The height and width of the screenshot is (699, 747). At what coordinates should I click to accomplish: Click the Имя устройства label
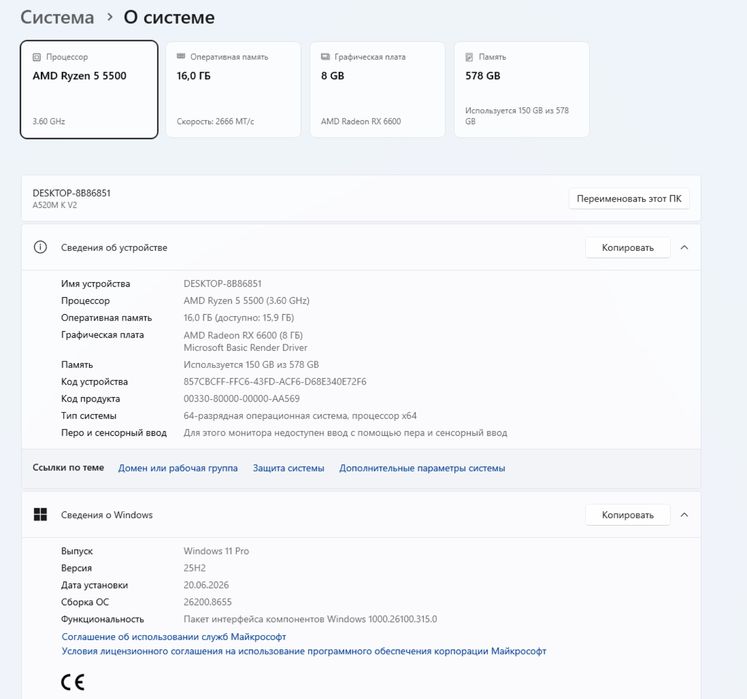click(x=95, y=284)
